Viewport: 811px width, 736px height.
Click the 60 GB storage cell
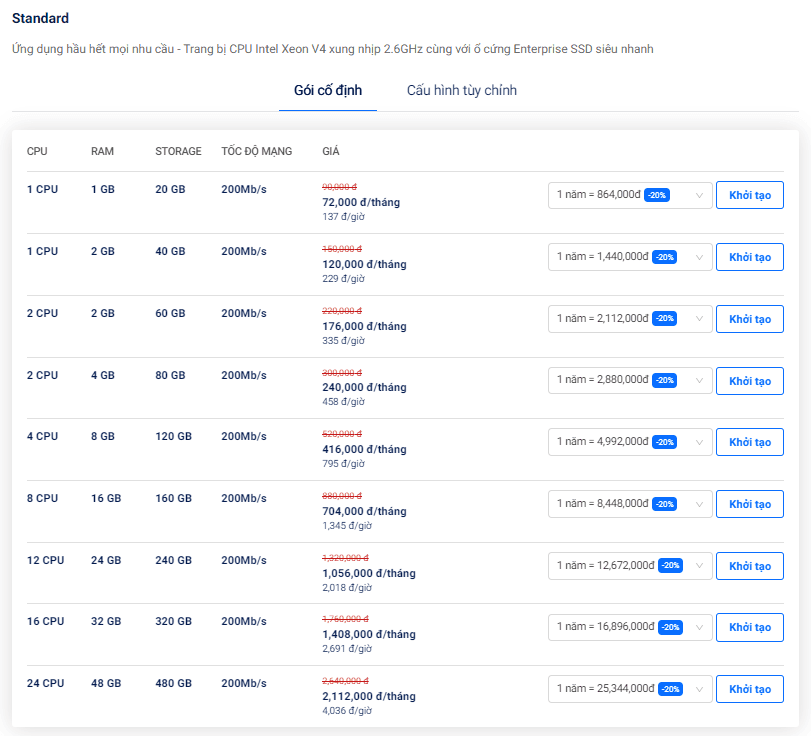170,313
